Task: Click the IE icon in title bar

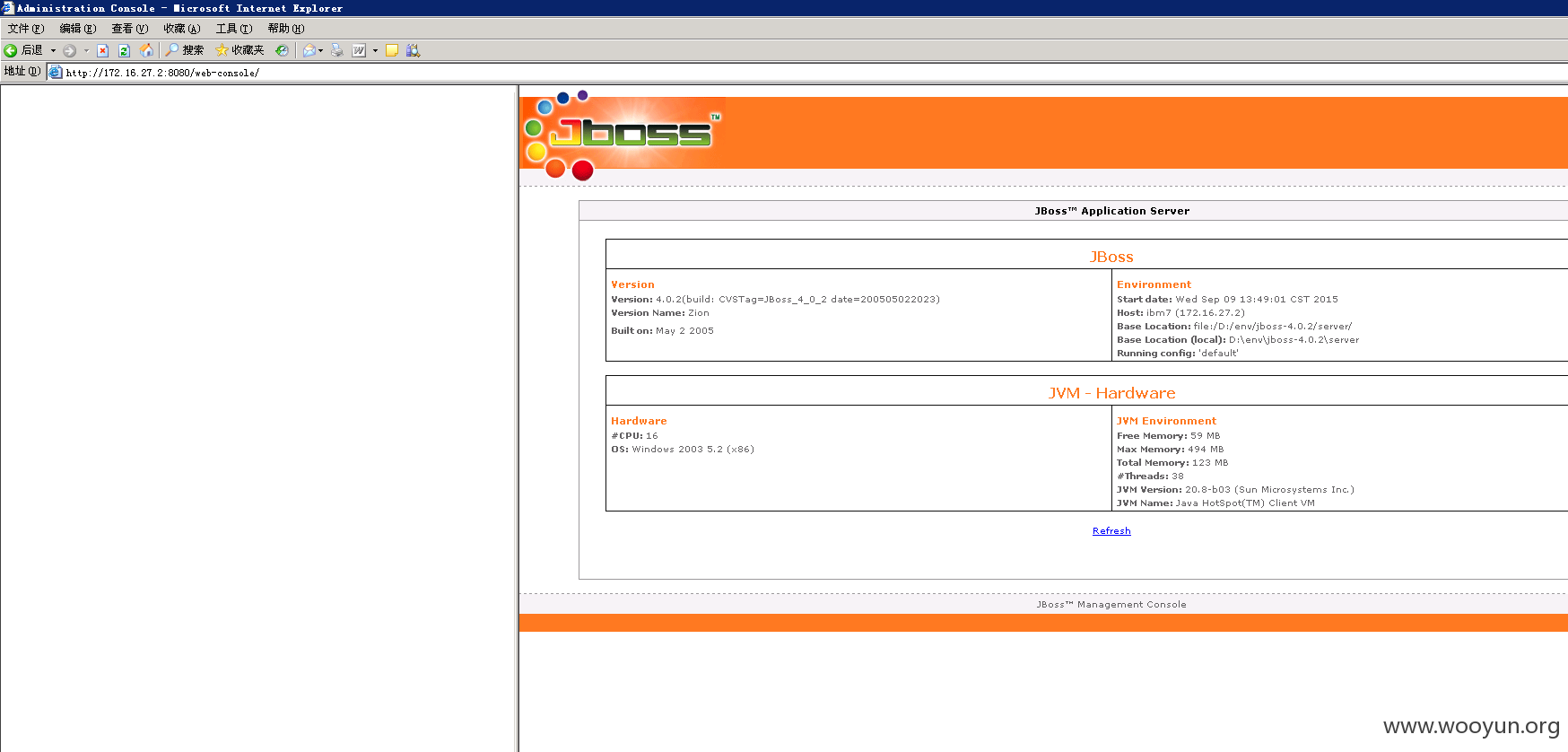Action: [x=8, y=8]
